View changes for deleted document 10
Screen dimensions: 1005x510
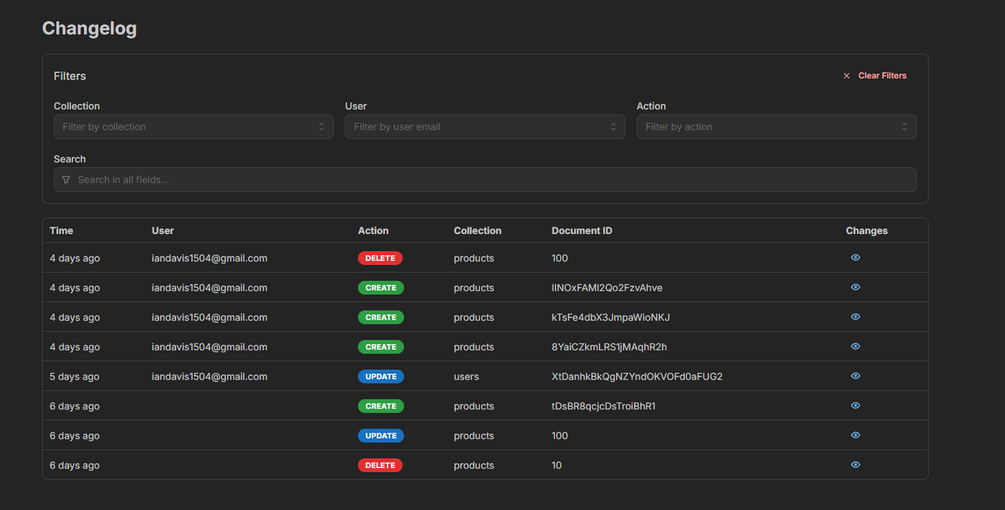pos(855,465)
